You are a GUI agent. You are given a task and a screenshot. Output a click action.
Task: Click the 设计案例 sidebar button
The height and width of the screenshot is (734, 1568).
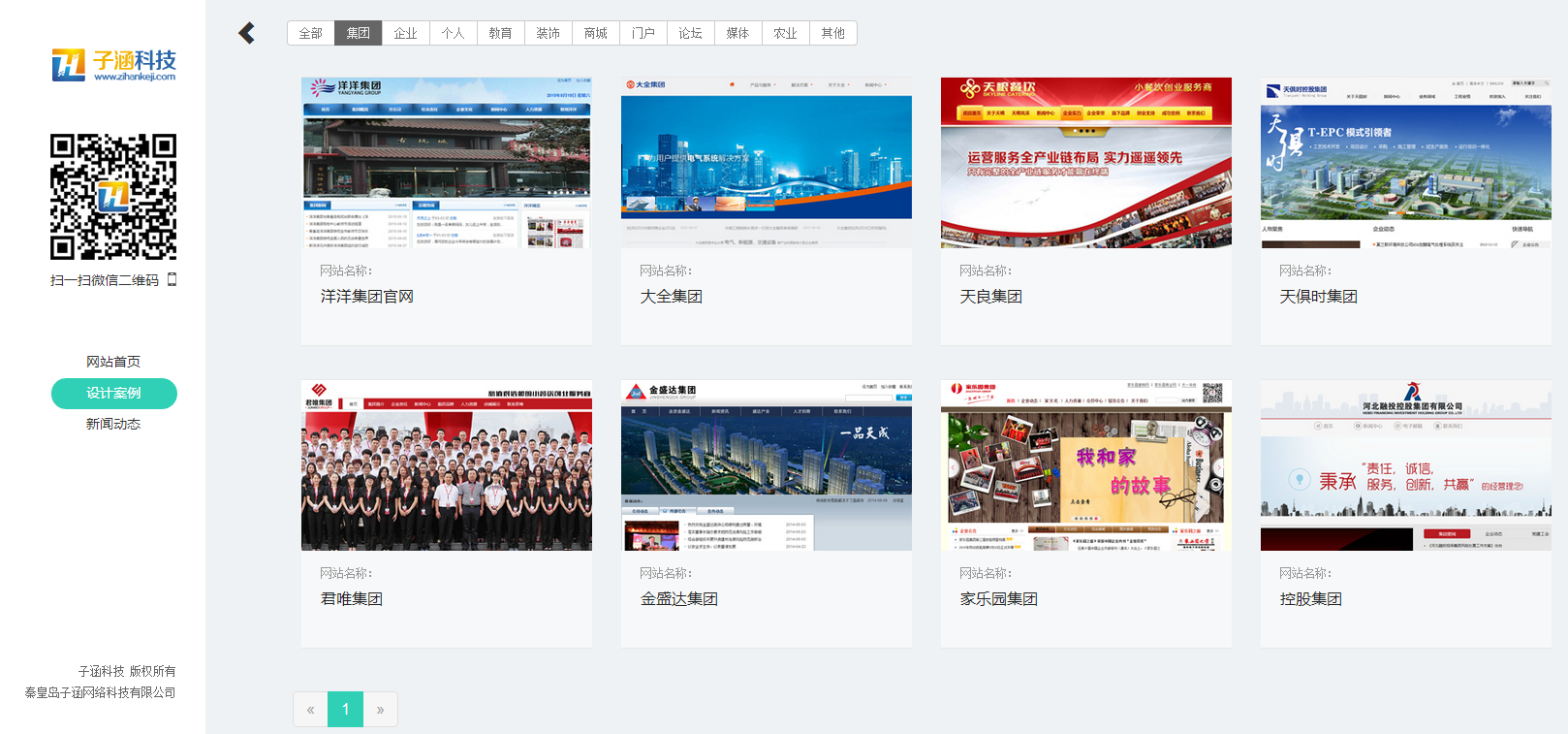click(113, 394)
